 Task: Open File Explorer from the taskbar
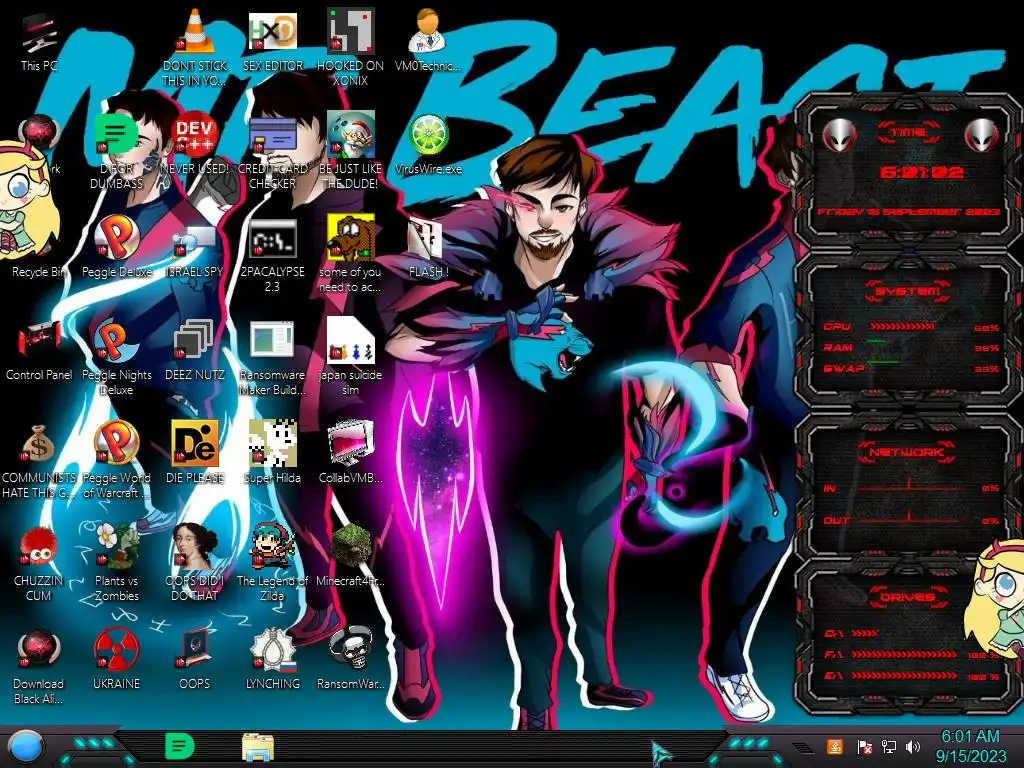click(x=257, y=746)
